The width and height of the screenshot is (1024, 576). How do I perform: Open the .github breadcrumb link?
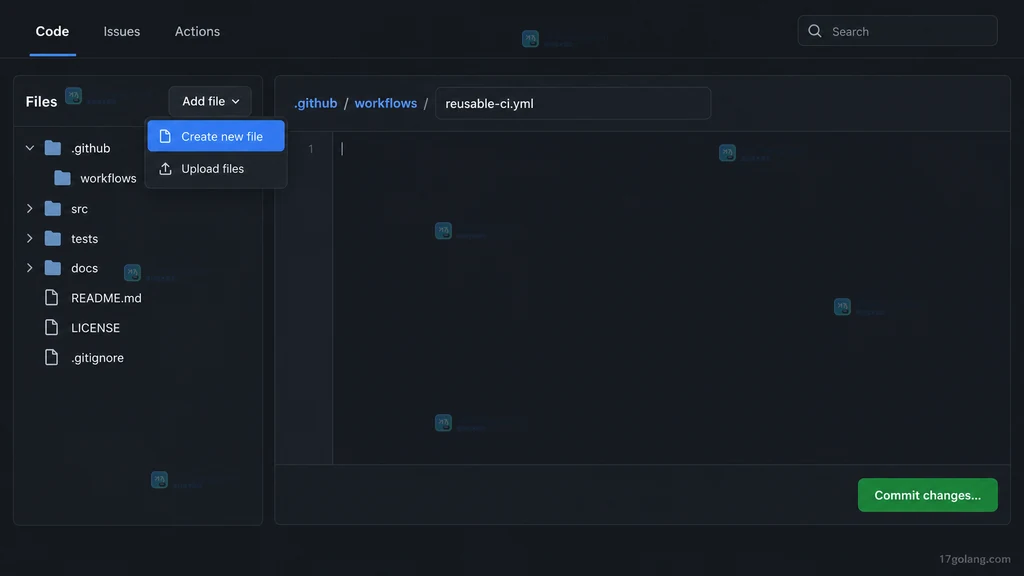coord(315,103)
